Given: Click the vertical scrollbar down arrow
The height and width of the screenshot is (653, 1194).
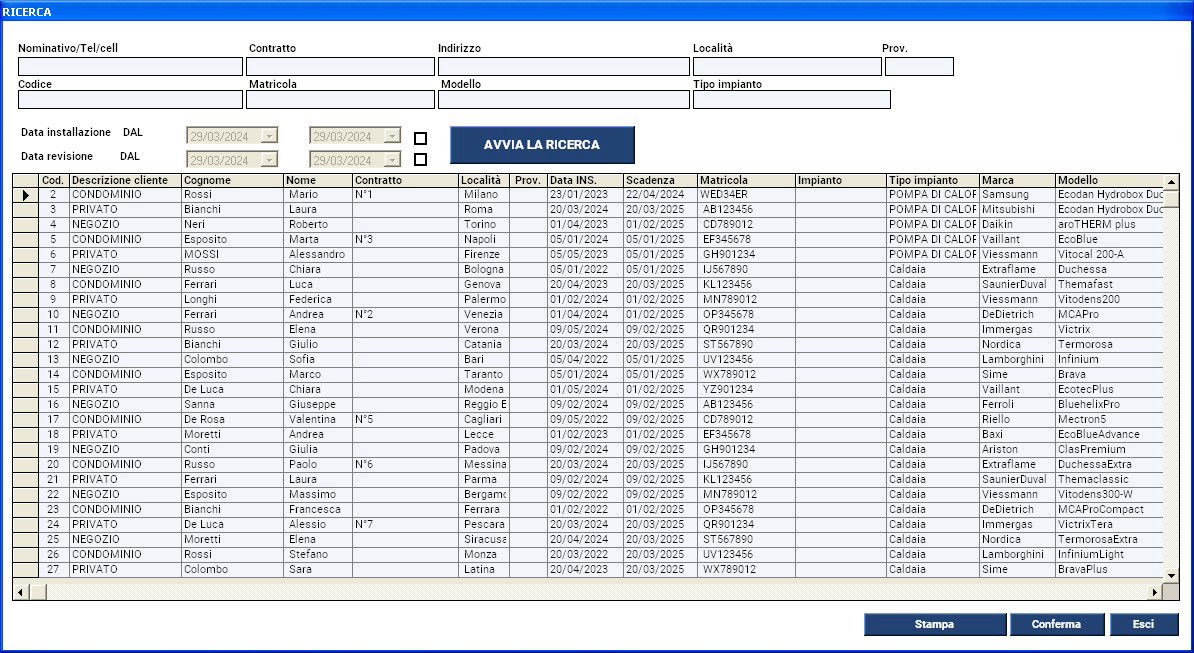Looking at the screenshot, I should [1172, 576].
